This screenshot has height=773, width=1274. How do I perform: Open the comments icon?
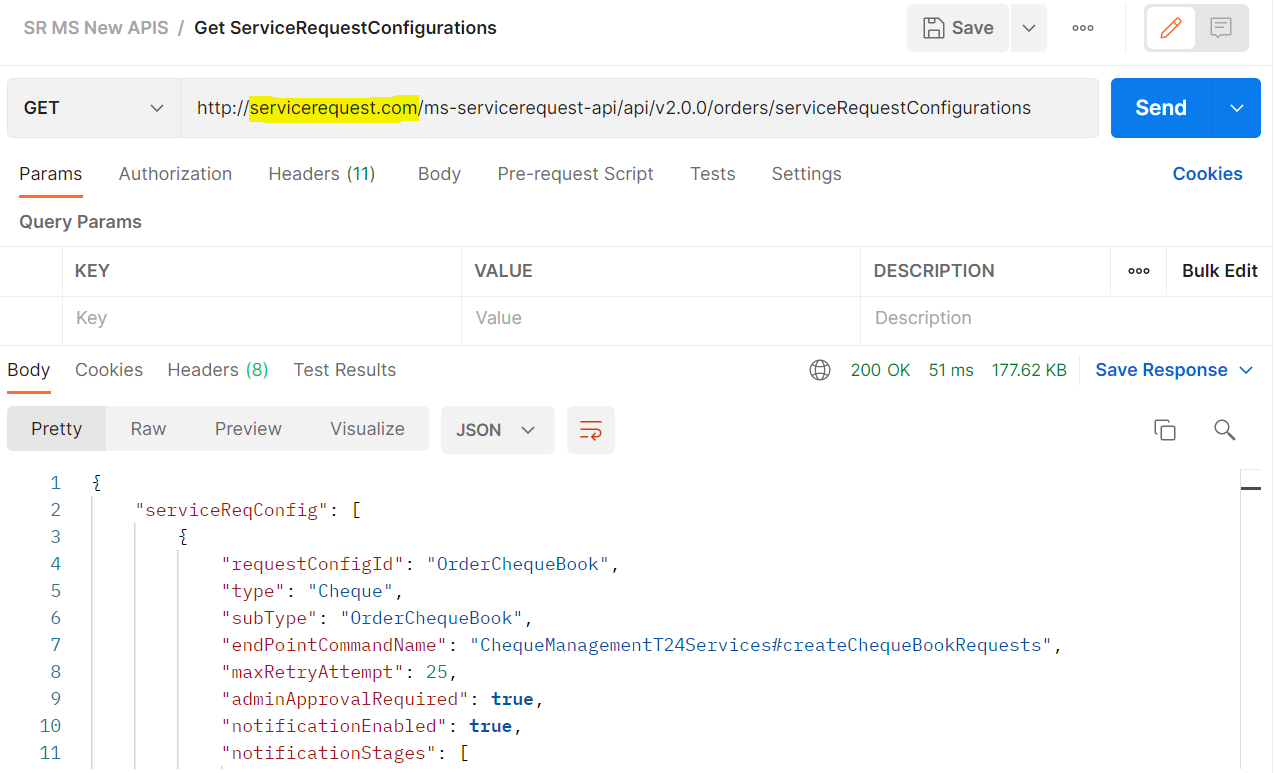click(1220, 28)
